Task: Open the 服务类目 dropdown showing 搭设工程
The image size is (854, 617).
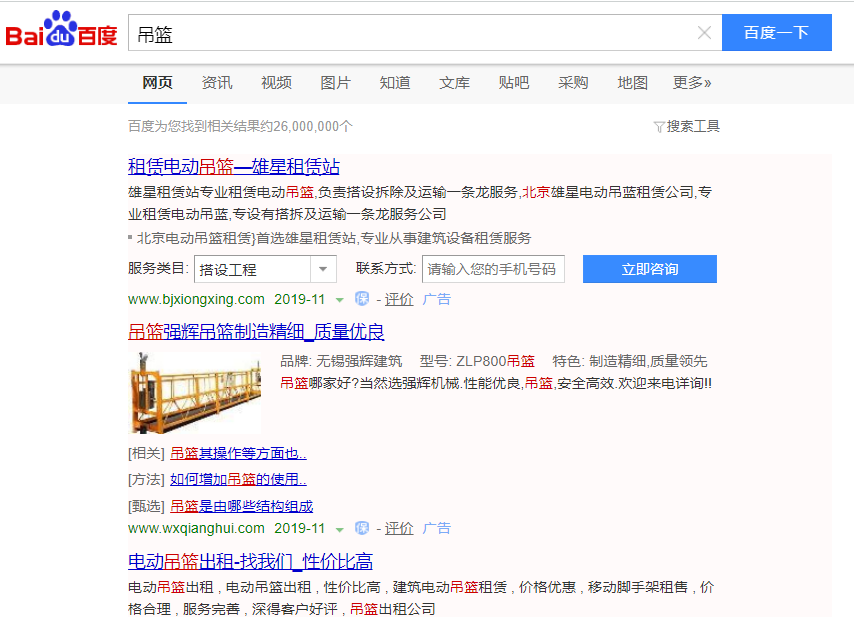Action: click(265, 269)
